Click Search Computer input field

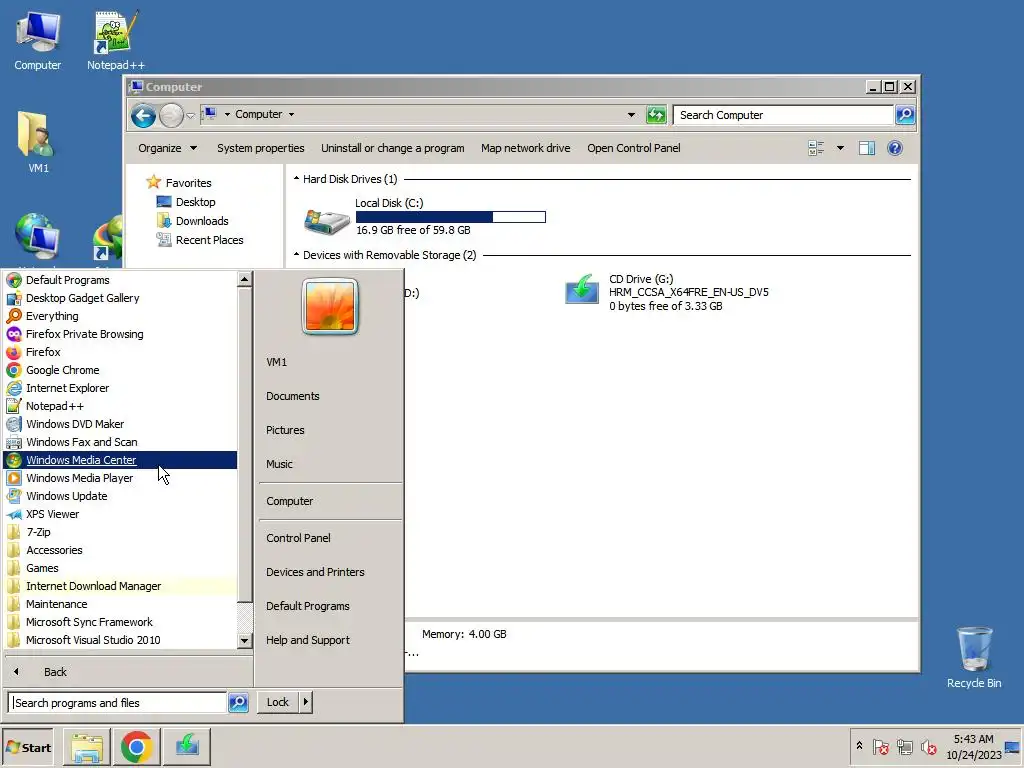click(782, 115)
